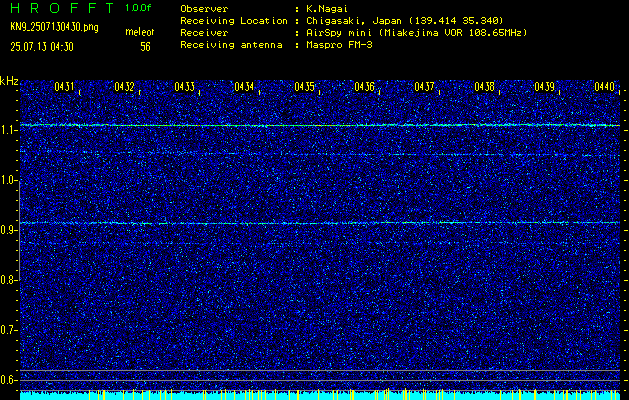The height and width of the screenshot is (400, 629).
Task: Click the 0433 time marker
Action: click(185, 87)
